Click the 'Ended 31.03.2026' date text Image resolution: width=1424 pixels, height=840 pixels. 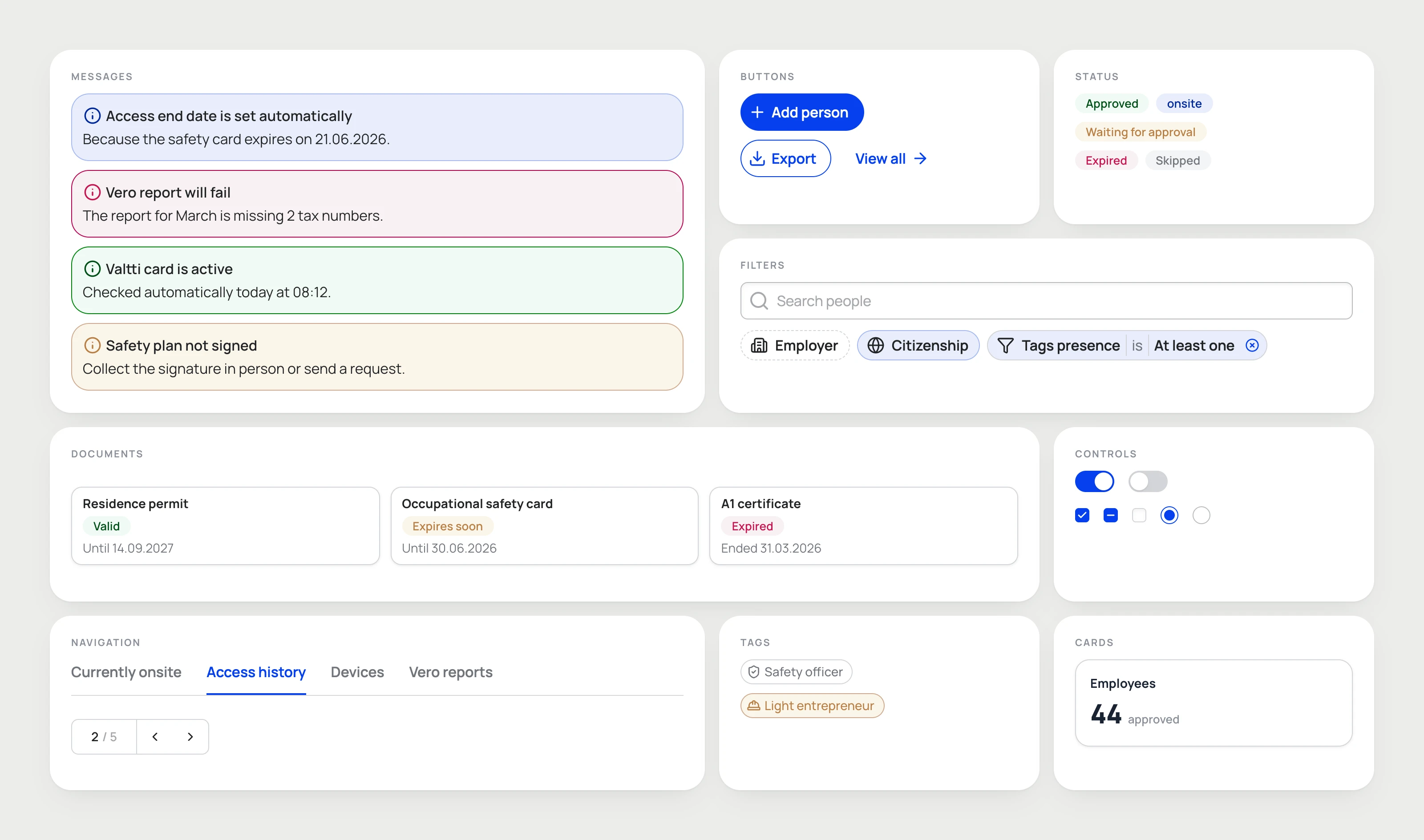click(771, 548)
